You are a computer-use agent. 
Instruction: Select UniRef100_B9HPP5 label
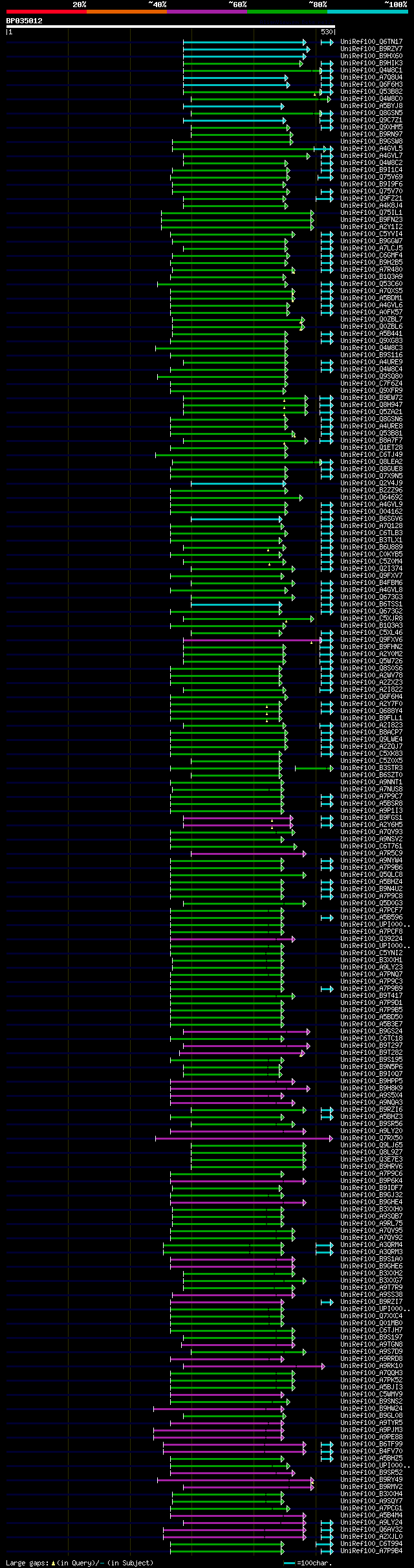pyautogui.click(x=371, y=1081)
